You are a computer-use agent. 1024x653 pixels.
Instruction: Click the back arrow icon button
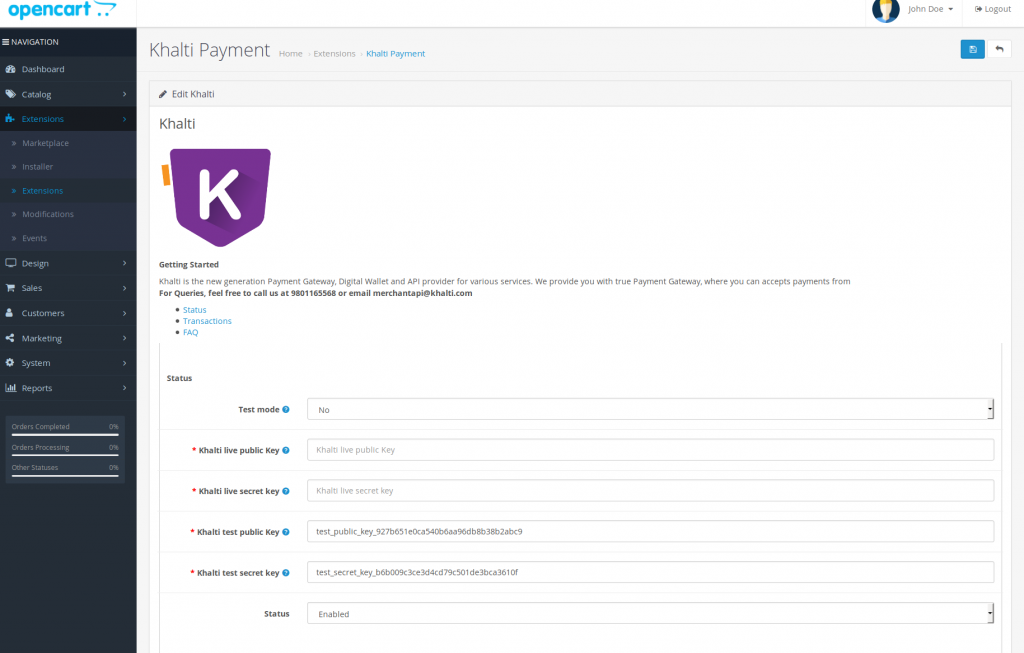pyautogui.click(x=999, y=49)
